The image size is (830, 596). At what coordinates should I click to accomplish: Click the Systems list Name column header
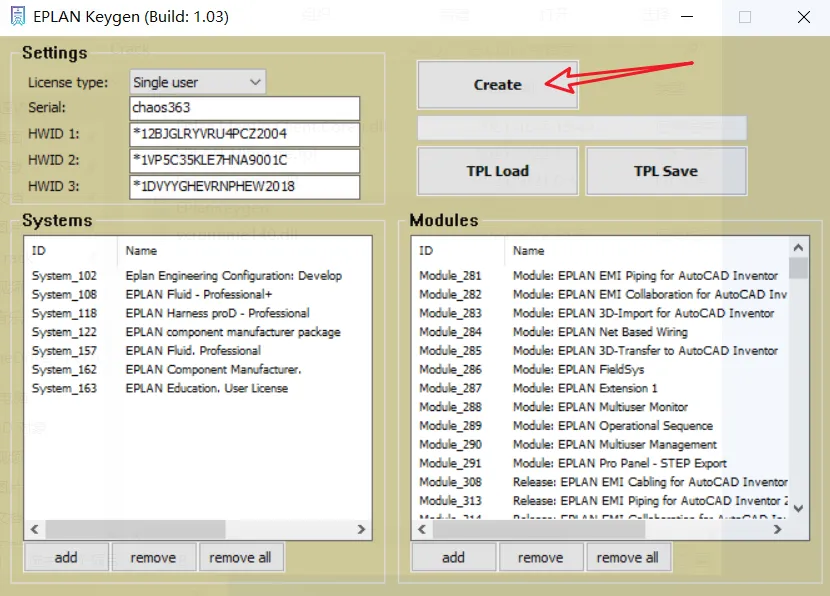click(244, 250)
